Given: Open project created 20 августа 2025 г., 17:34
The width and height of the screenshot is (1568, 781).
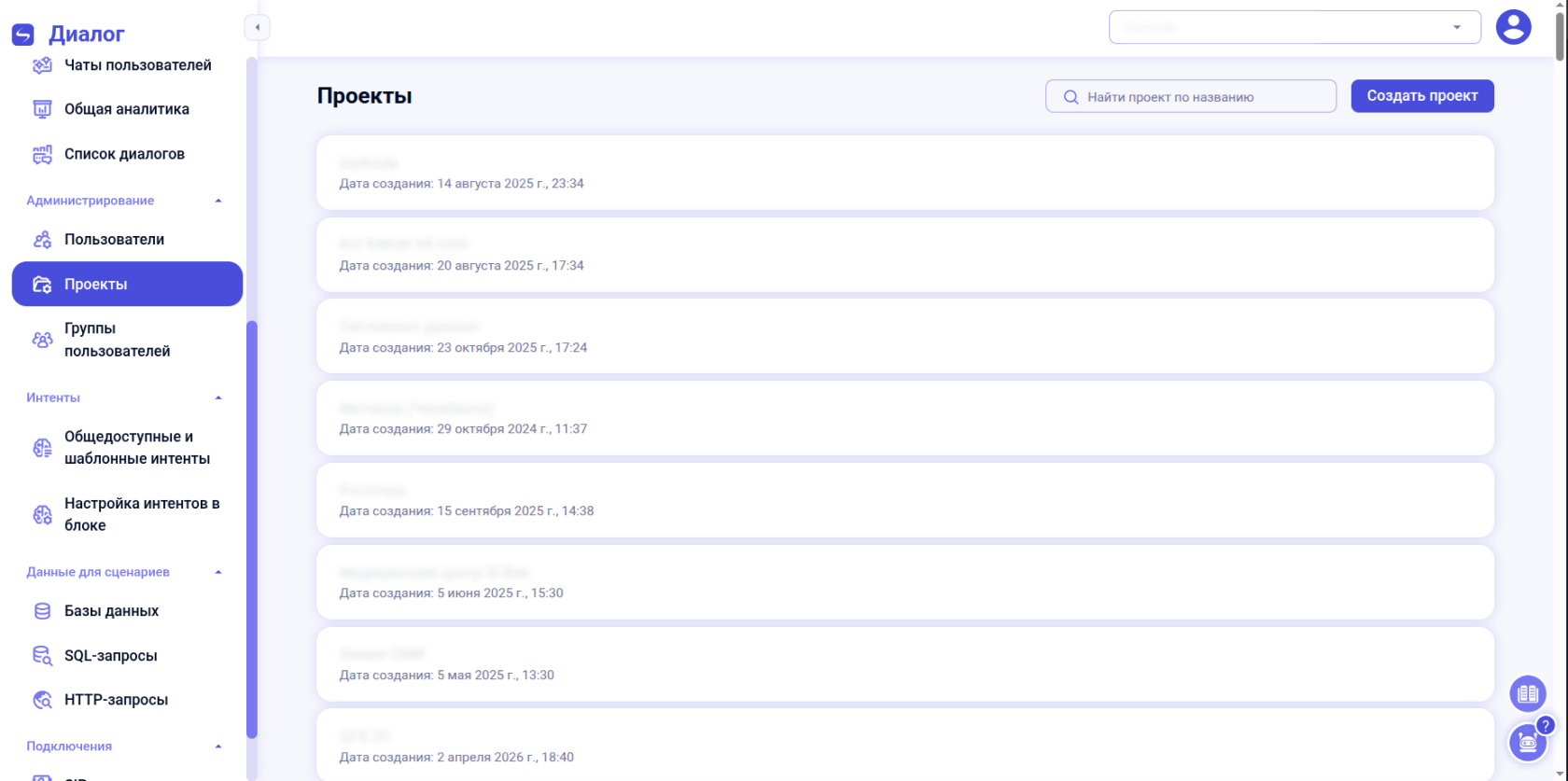Looking at the screenshot, I should tap(905, 255).
